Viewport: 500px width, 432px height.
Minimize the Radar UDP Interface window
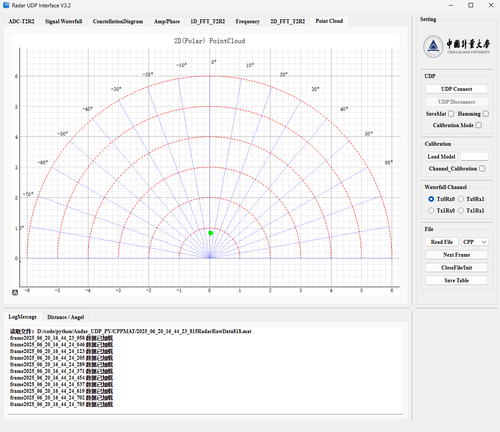click(x=451, y=5)
